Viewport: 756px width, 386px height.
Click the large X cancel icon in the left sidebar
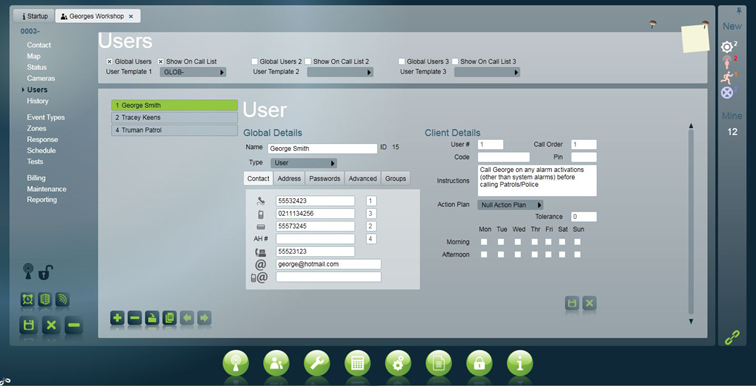coord(51,325)
